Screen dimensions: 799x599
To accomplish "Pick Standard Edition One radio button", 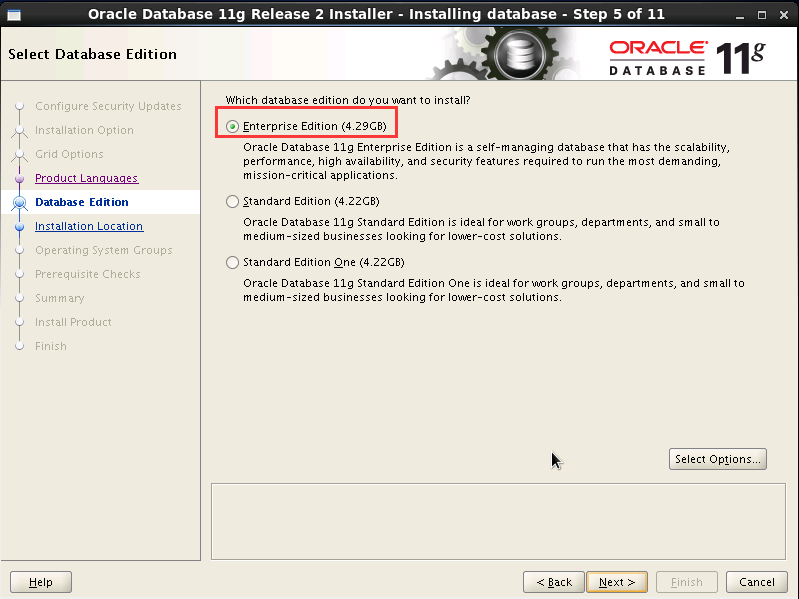I will [232, 262].
